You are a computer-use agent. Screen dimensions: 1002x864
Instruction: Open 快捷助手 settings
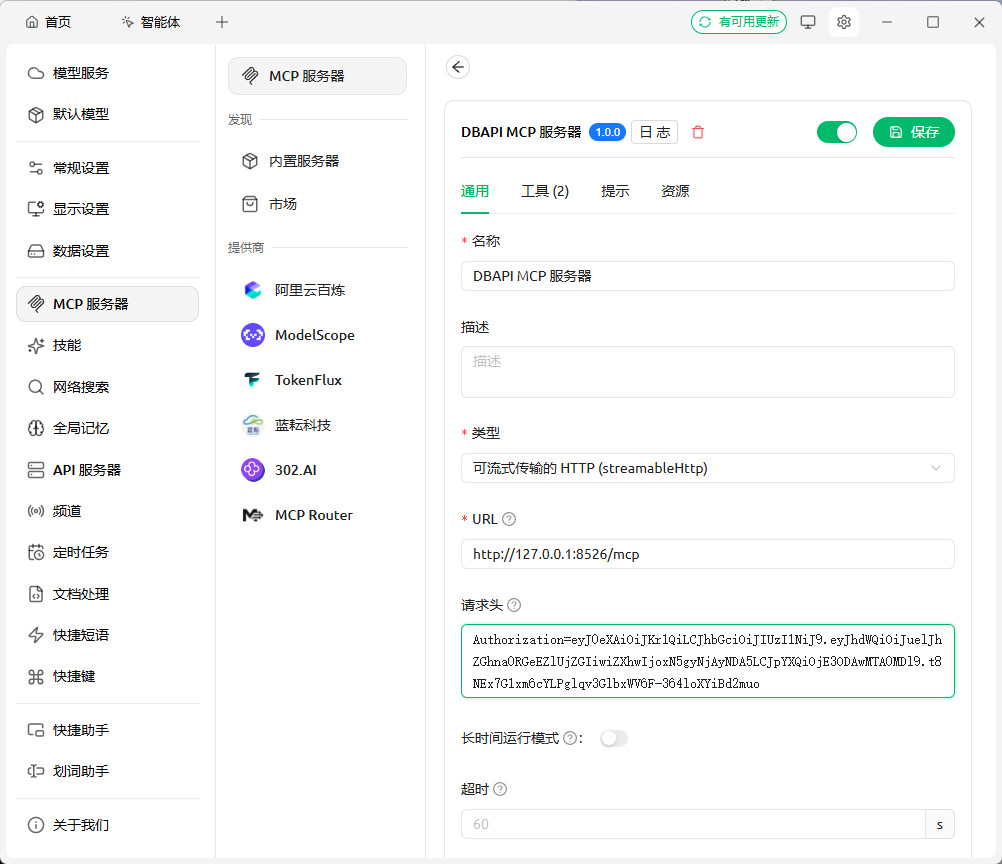[x=107, y=730]
